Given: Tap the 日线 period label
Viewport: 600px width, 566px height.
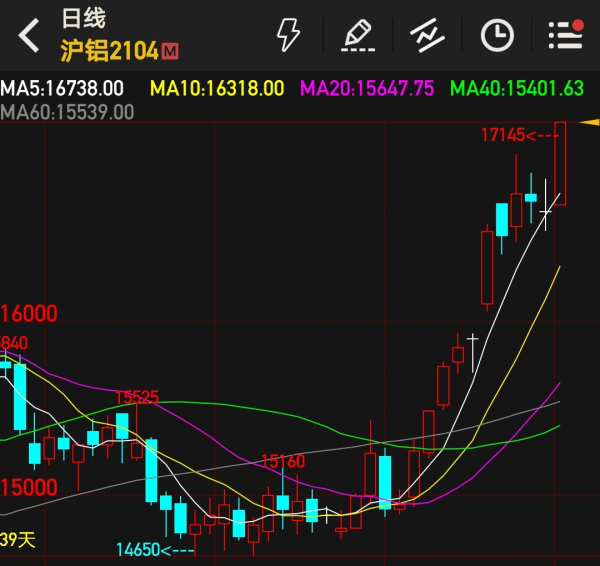Looking at the screenshot, I should pos(83,18).
